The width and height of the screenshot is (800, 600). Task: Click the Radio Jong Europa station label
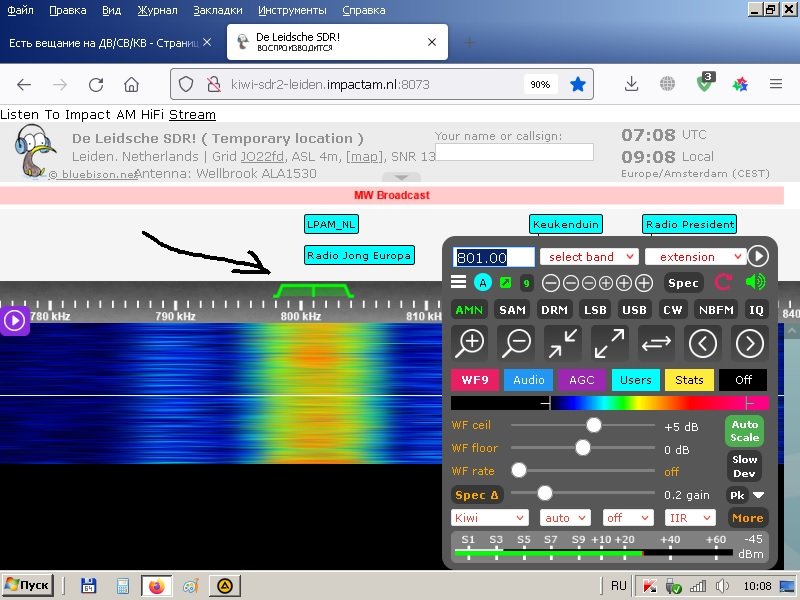coord(359,256)
